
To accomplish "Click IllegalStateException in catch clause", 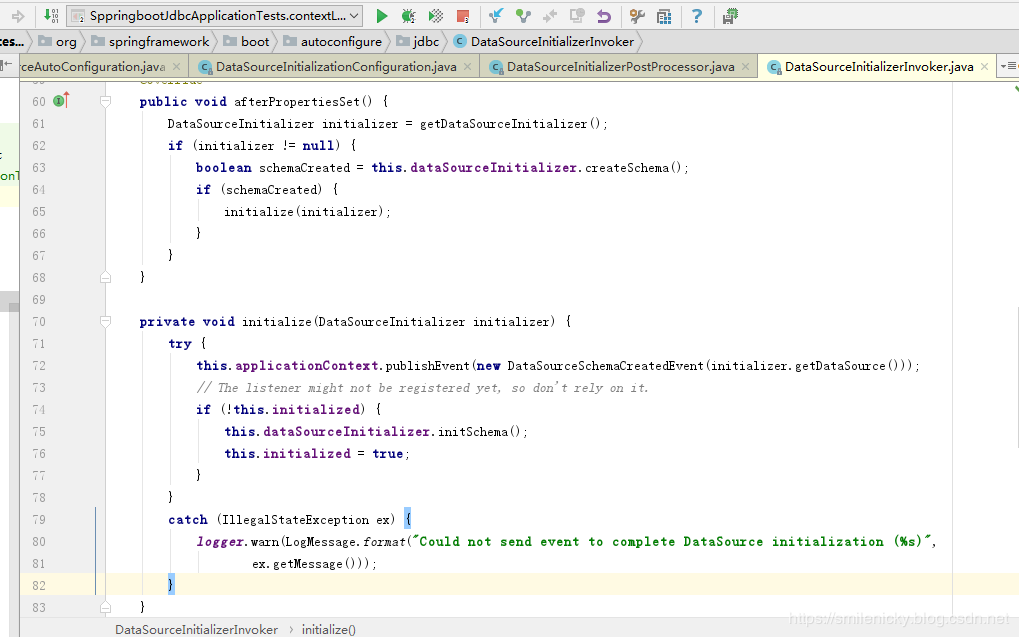I will (295, 520).
